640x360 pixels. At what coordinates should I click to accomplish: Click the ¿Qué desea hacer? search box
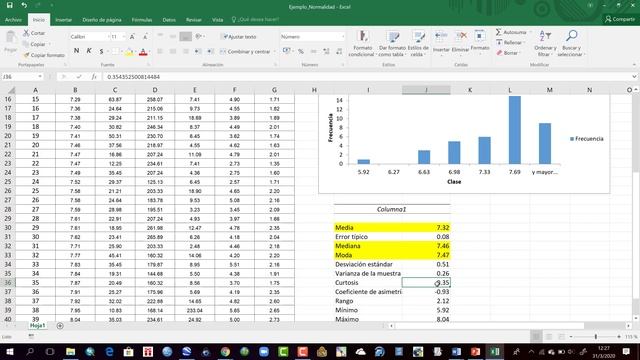point(256,20)
